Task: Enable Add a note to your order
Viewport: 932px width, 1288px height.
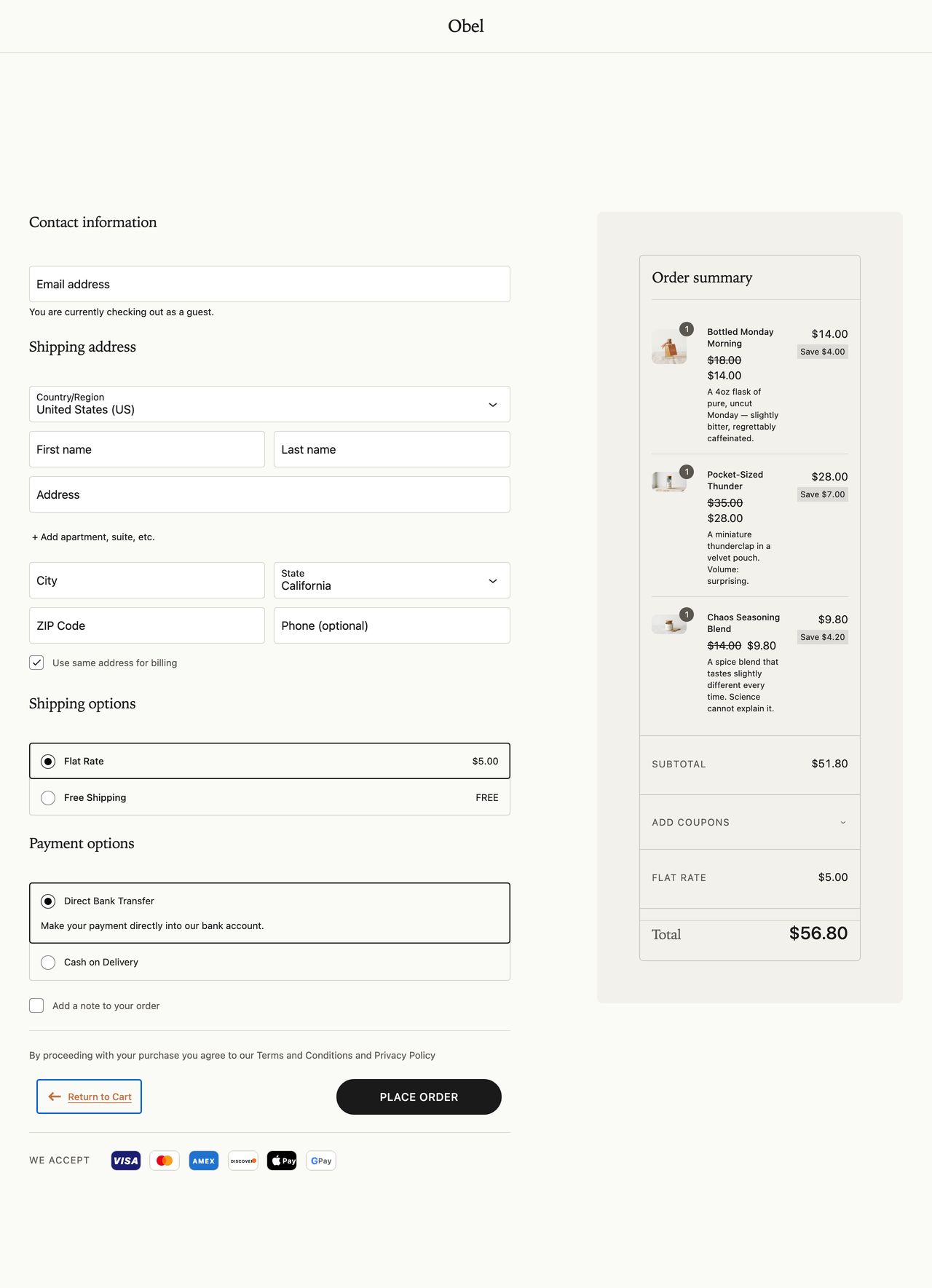Action: (x=36, y=1005)
